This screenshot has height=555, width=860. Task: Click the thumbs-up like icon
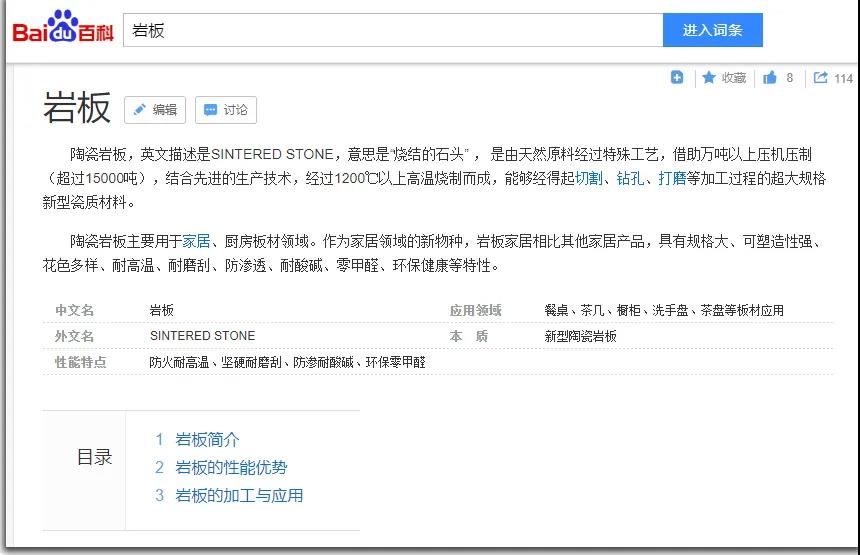click(770, 78)
